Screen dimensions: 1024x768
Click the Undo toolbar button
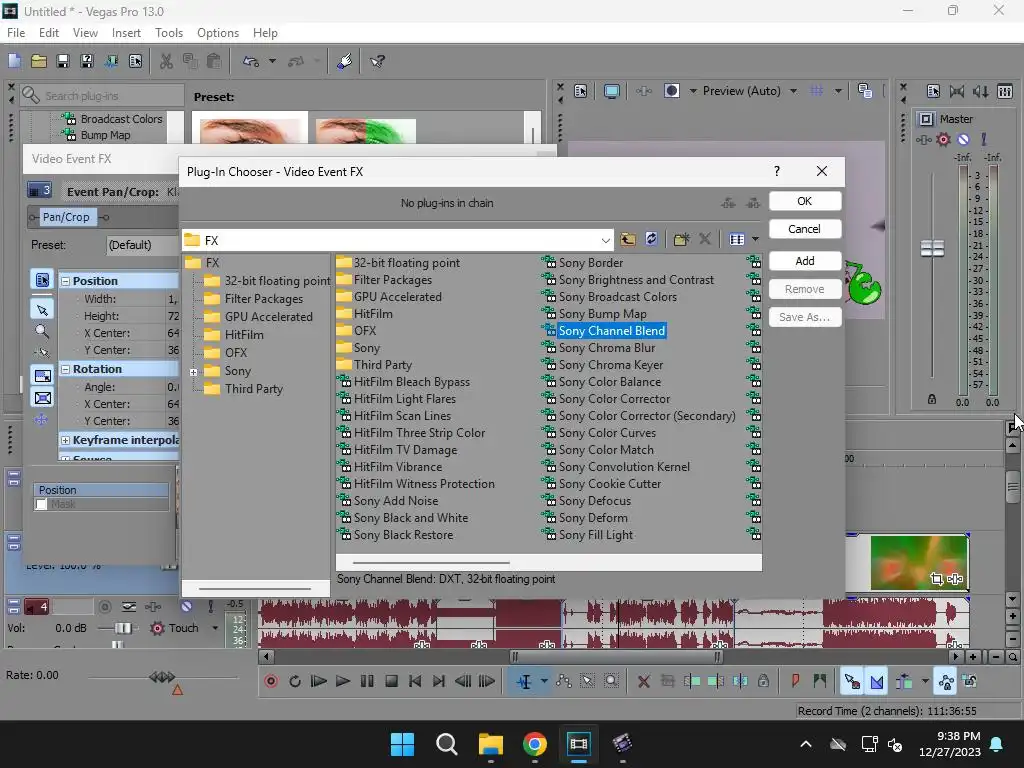pos(251,61)
